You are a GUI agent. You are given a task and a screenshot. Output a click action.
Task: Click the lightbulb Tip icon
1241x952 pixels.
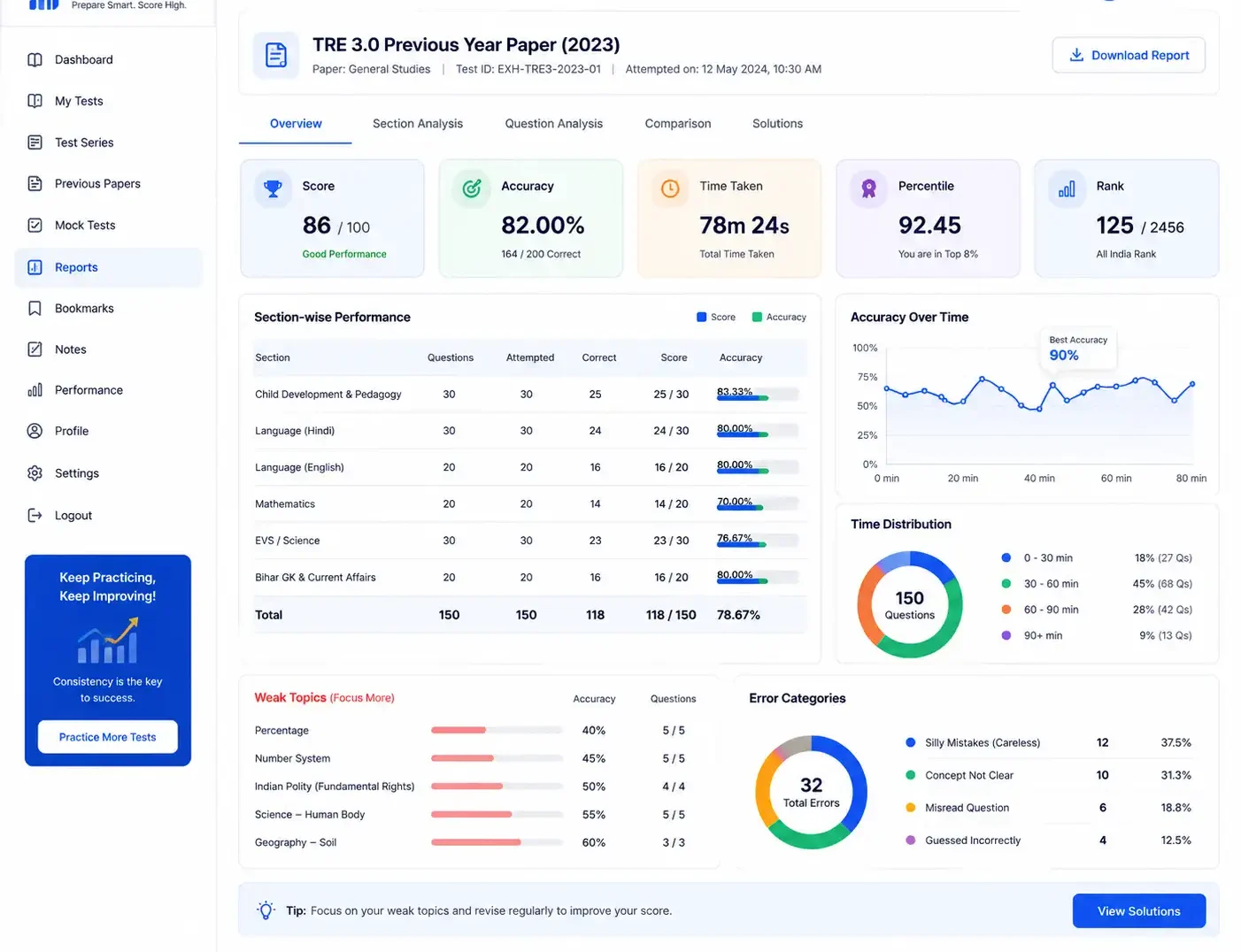tap(266, 910)
